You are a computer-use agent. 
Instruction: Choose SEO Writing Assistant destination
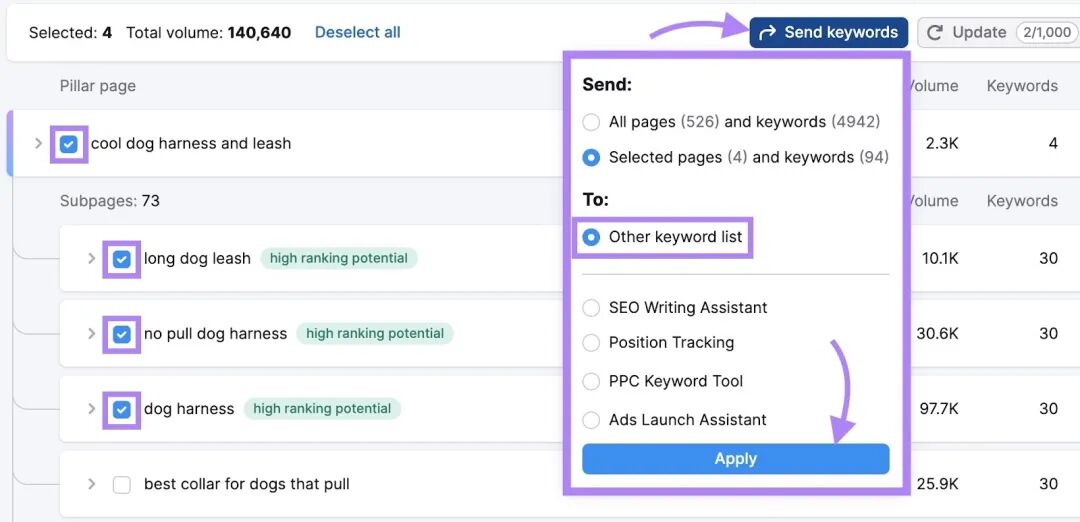pos(591,308)
